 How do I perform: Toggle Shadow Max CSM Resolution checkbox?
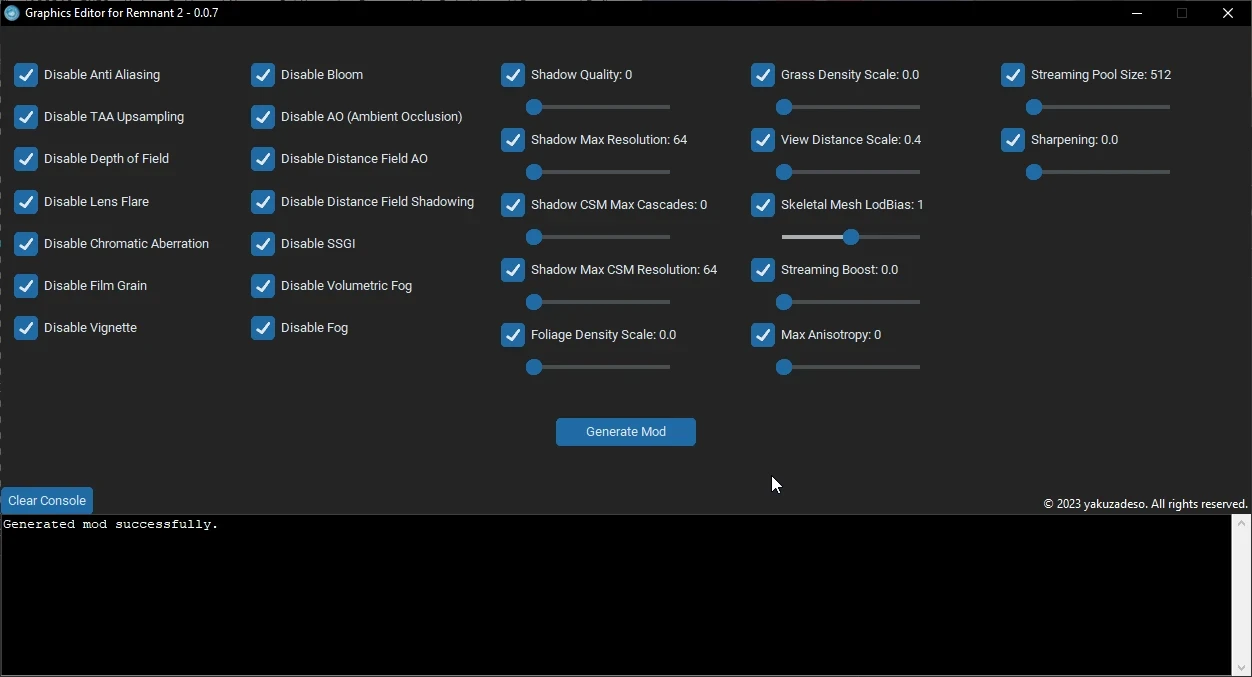pyautogui.click(x=513, y=270)
